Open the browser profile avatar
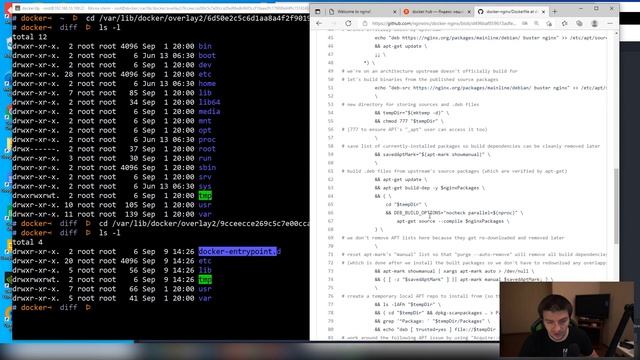The image size is (640, 360). (x=595, y=24)
